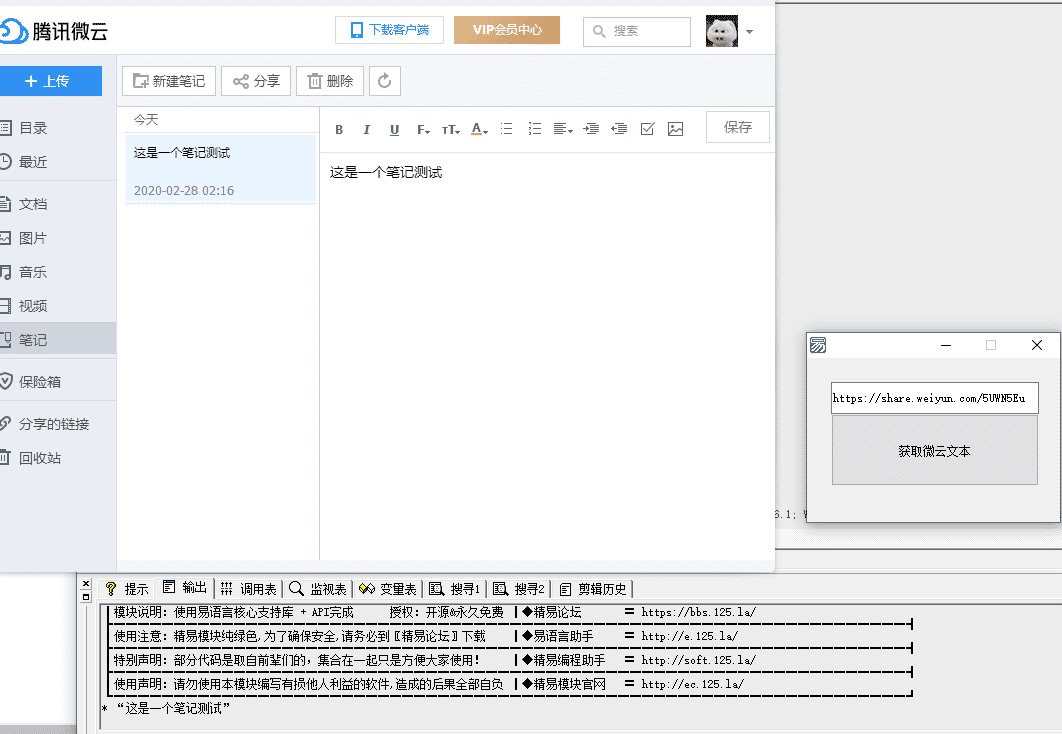
Task: Delete the note with 删除 button
Action: [330, 81]
